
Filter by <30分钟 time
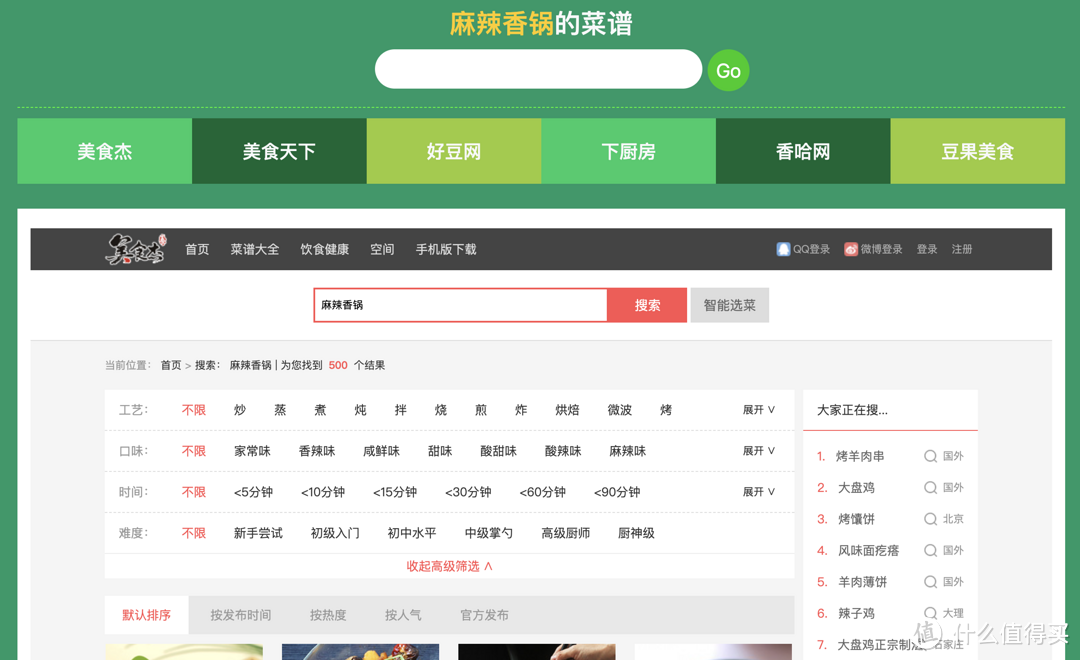468,492
